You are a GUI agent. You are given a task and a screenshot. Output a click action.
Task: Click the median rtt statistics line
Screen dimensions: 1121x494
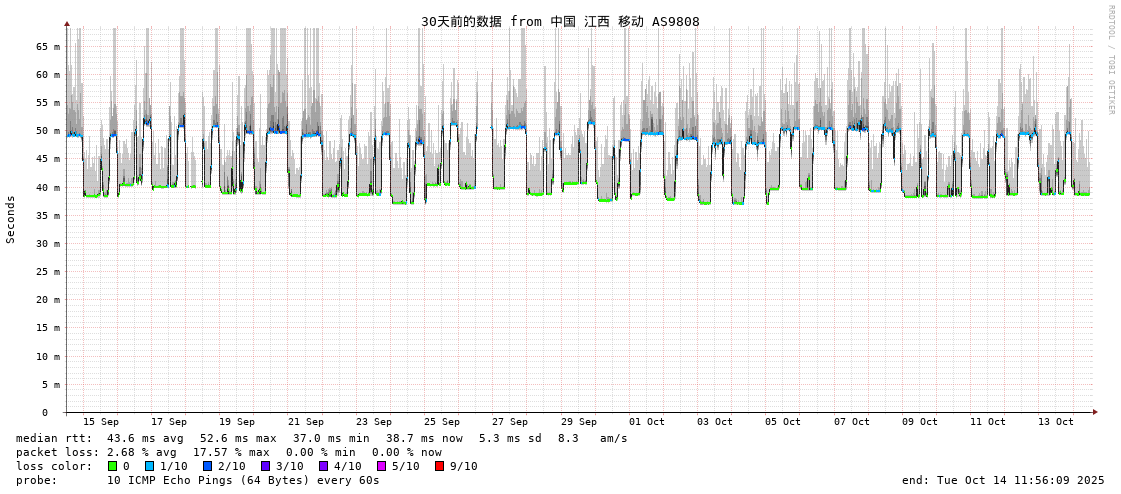pos(322,438)
